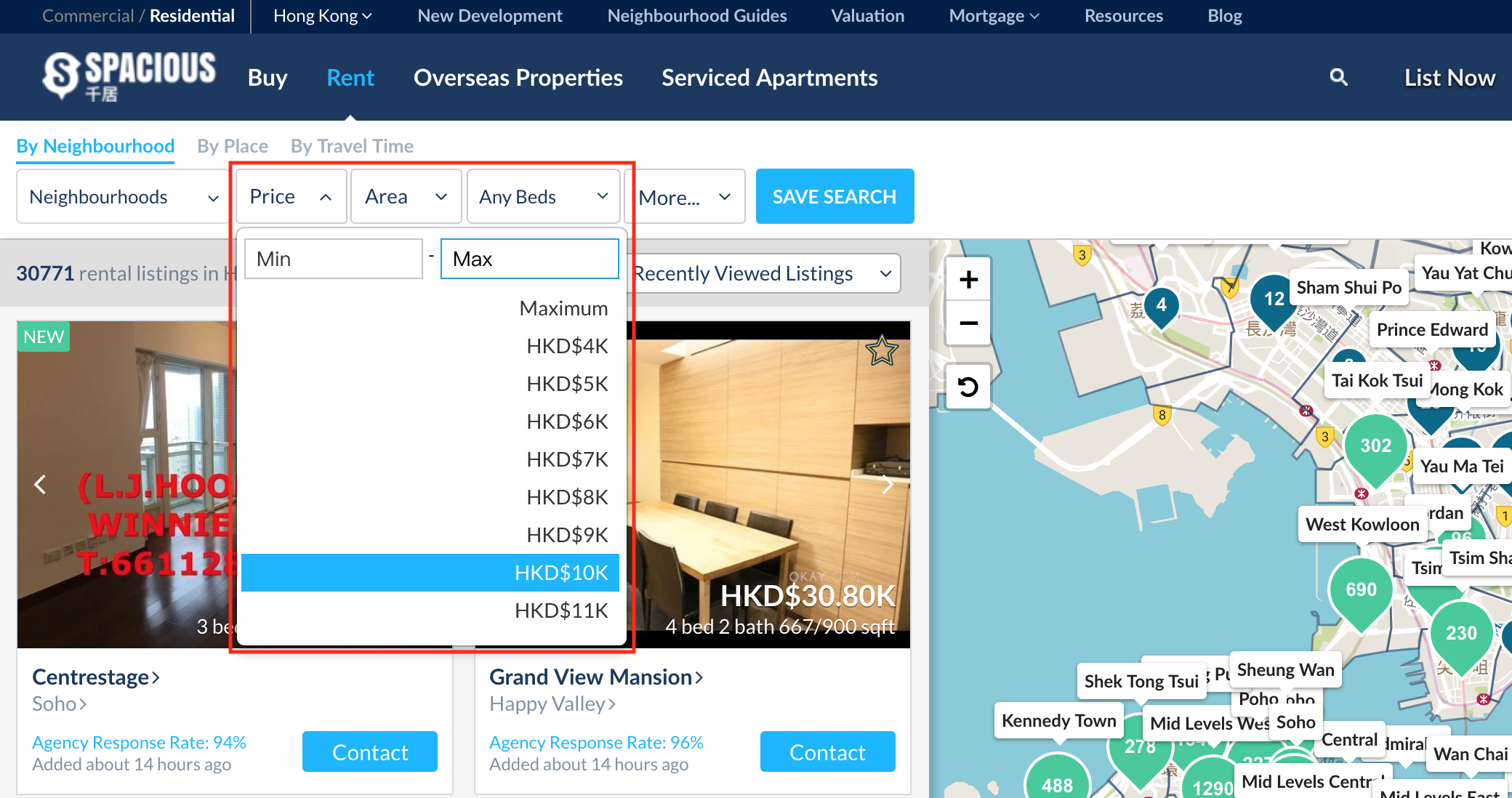Click the Spacious logo
1512x798 pixels.
click(129, 76)
